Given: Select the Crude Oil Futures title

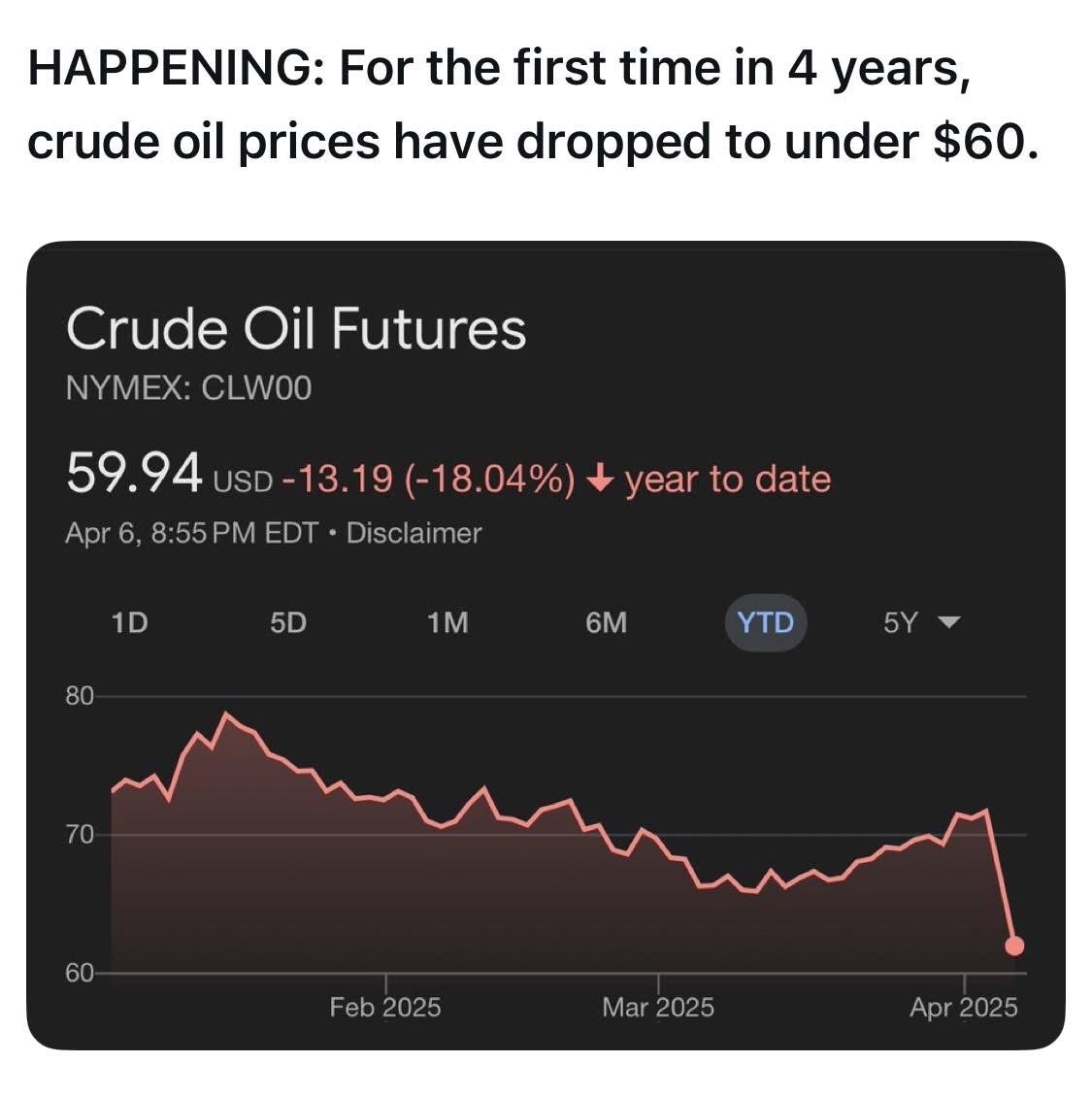Looking at the screenshot, I should click(296, 328).
